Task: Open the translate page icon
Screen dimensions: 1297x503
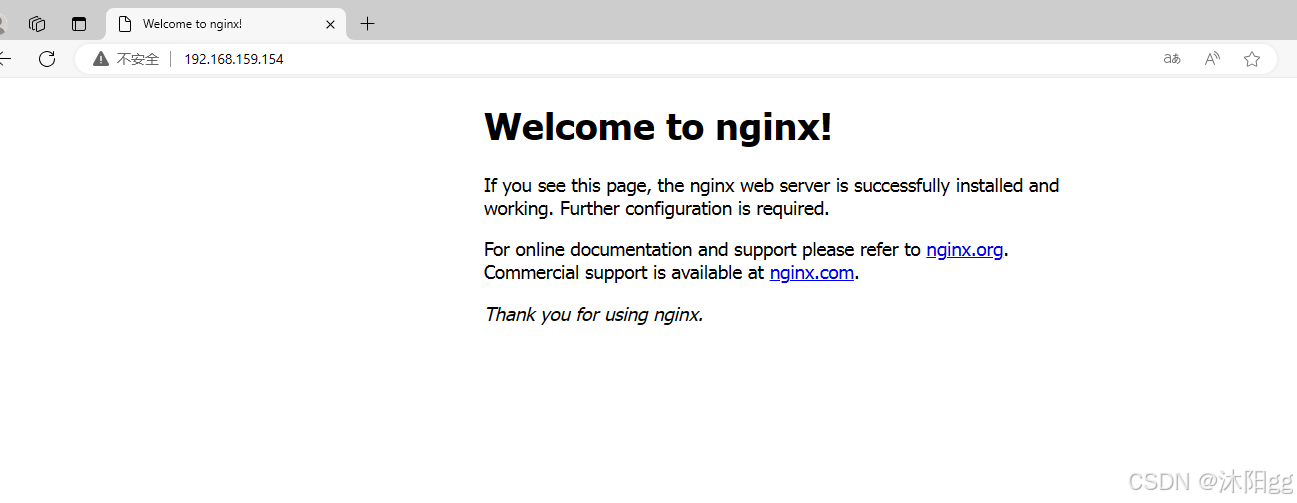Action: point(1172,59)
